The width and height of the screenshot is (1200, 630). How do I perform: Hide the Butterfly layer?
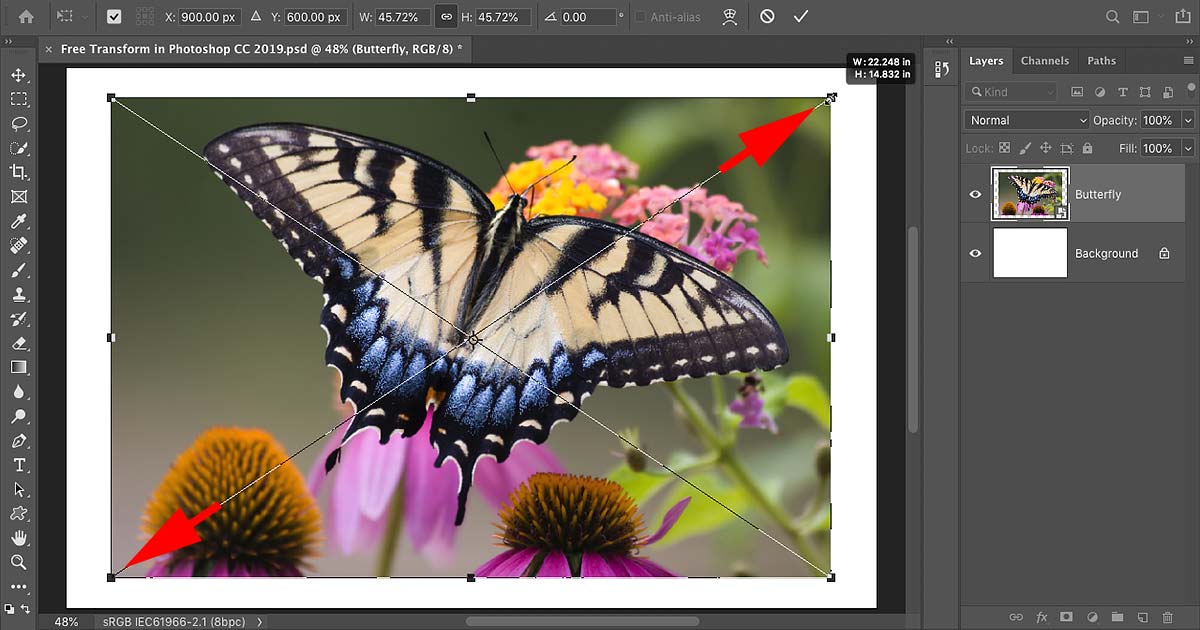pyautogui.click(x=975, y=194)
